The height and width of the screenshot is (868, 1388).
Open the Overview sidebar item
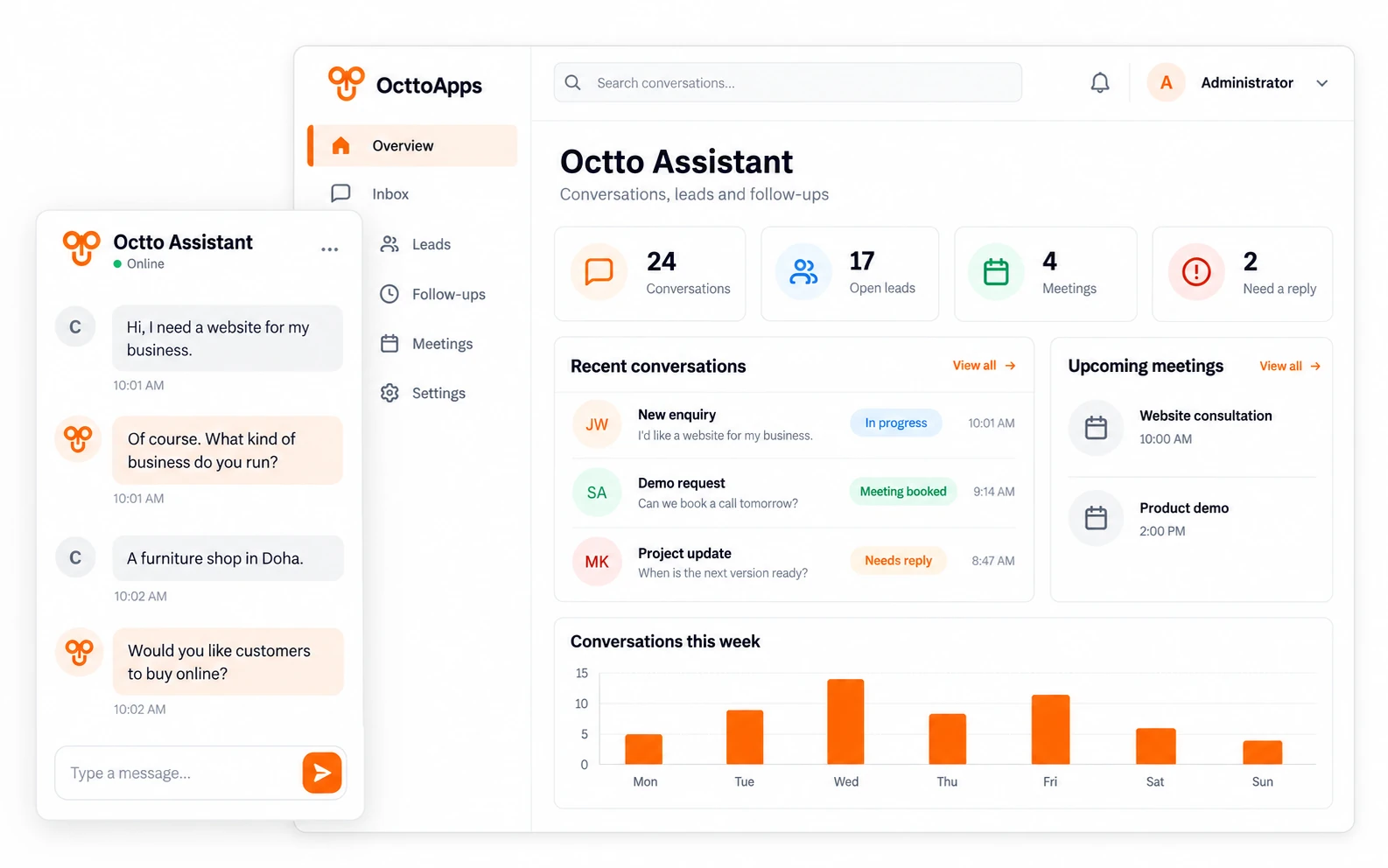click(412, 145)
